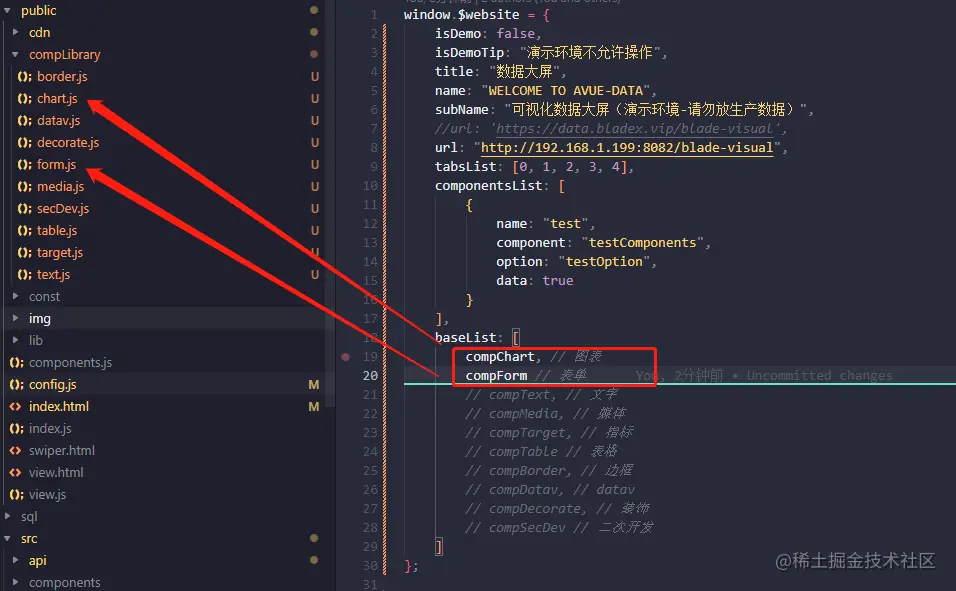
Task: Click the JS file icon beside table.js
Action: 24,230
